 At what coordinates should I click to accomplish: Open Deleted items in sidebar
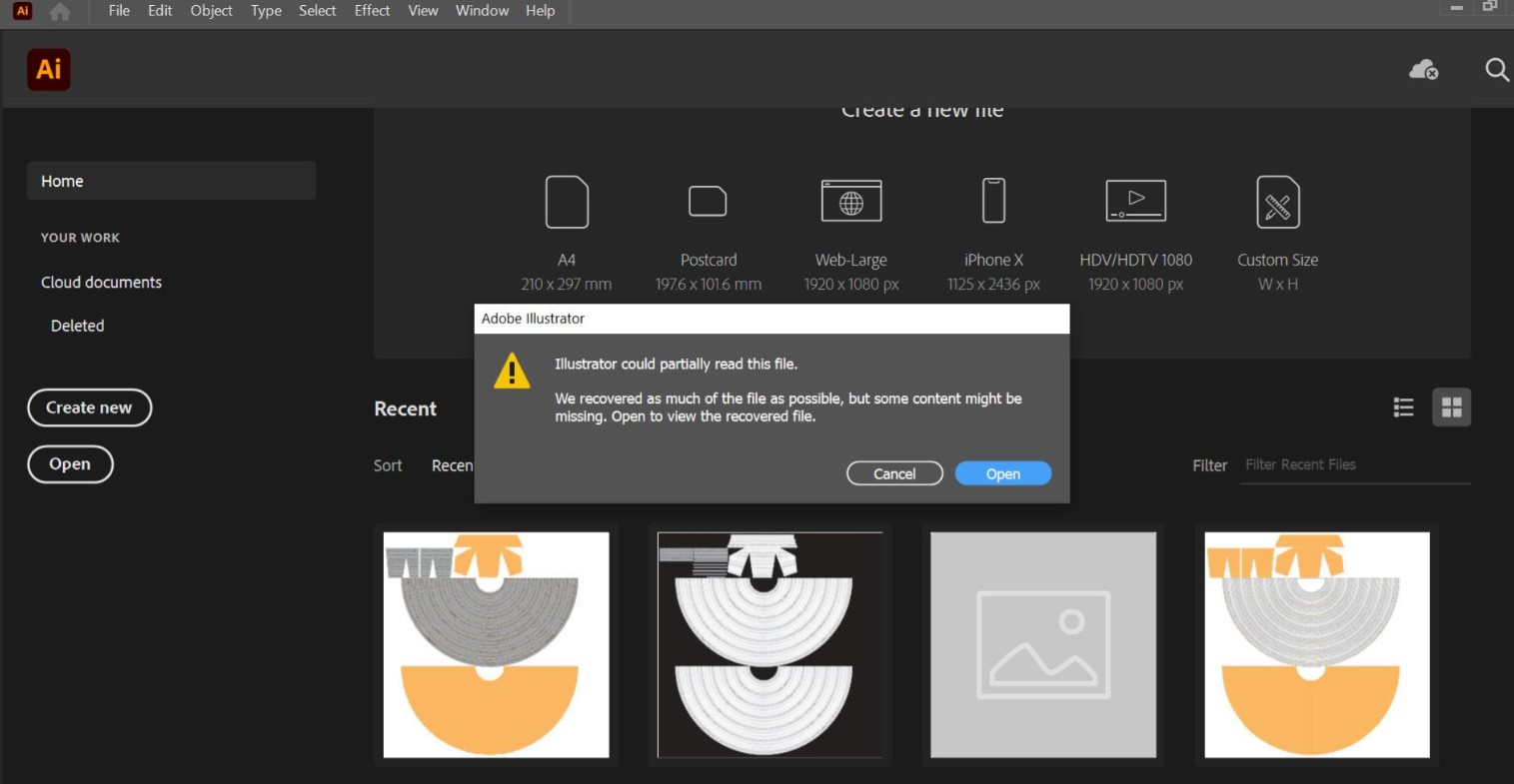[x=78, y=326]
